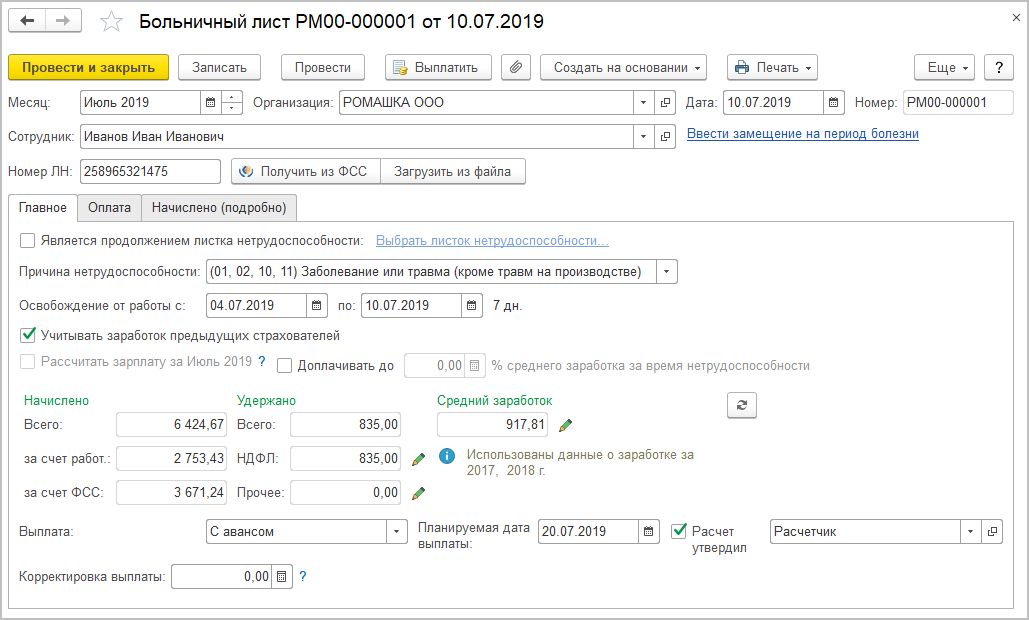The image size is (1029, 620).
Task: Toggle the Доплачивать до checkbox
Action: (x=285, y=365)
